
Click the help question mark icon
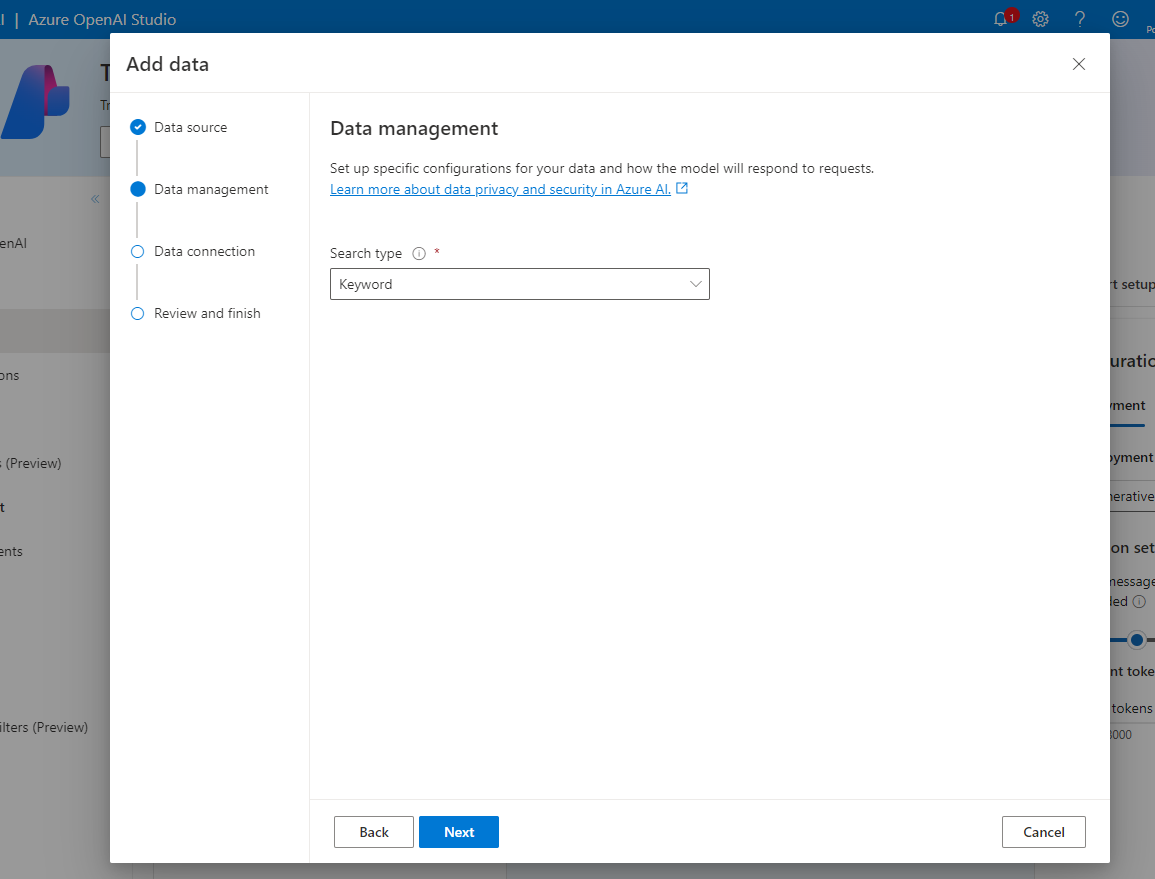click(1079, 19)
